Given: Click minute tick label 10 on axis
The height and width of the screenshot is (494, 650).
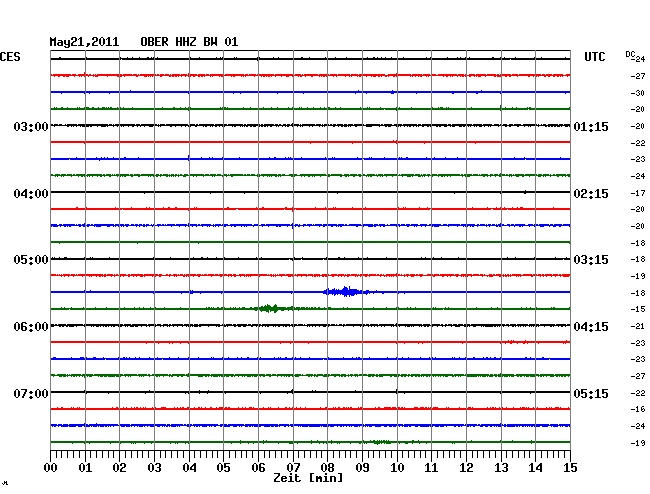Looking at the screenshot, I should coord(397,468).
